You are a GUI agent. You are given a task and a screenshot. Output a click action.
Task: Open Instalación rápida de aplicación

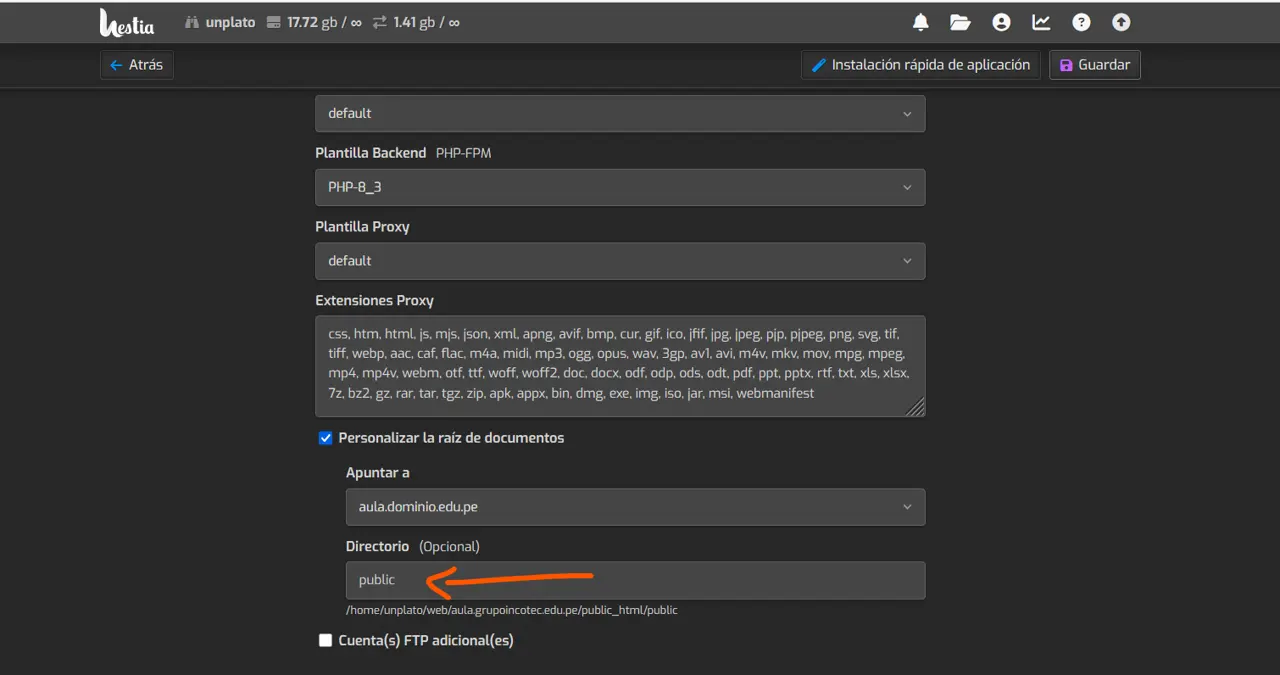[920, 65]
